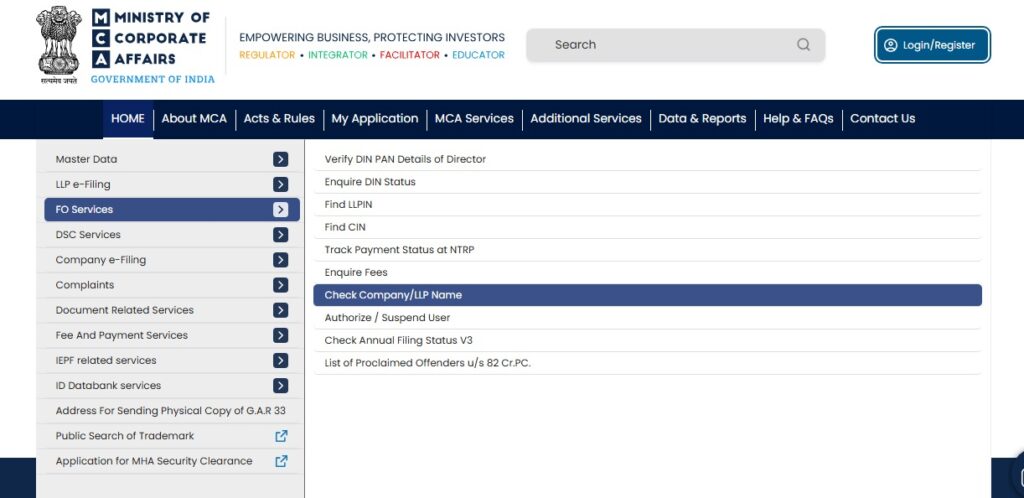Viewport: 1024px width, 498px height.
Task: Expand LLP e-Filing submenu arrow
Action: pyautogui.click(x=281, y=185)
